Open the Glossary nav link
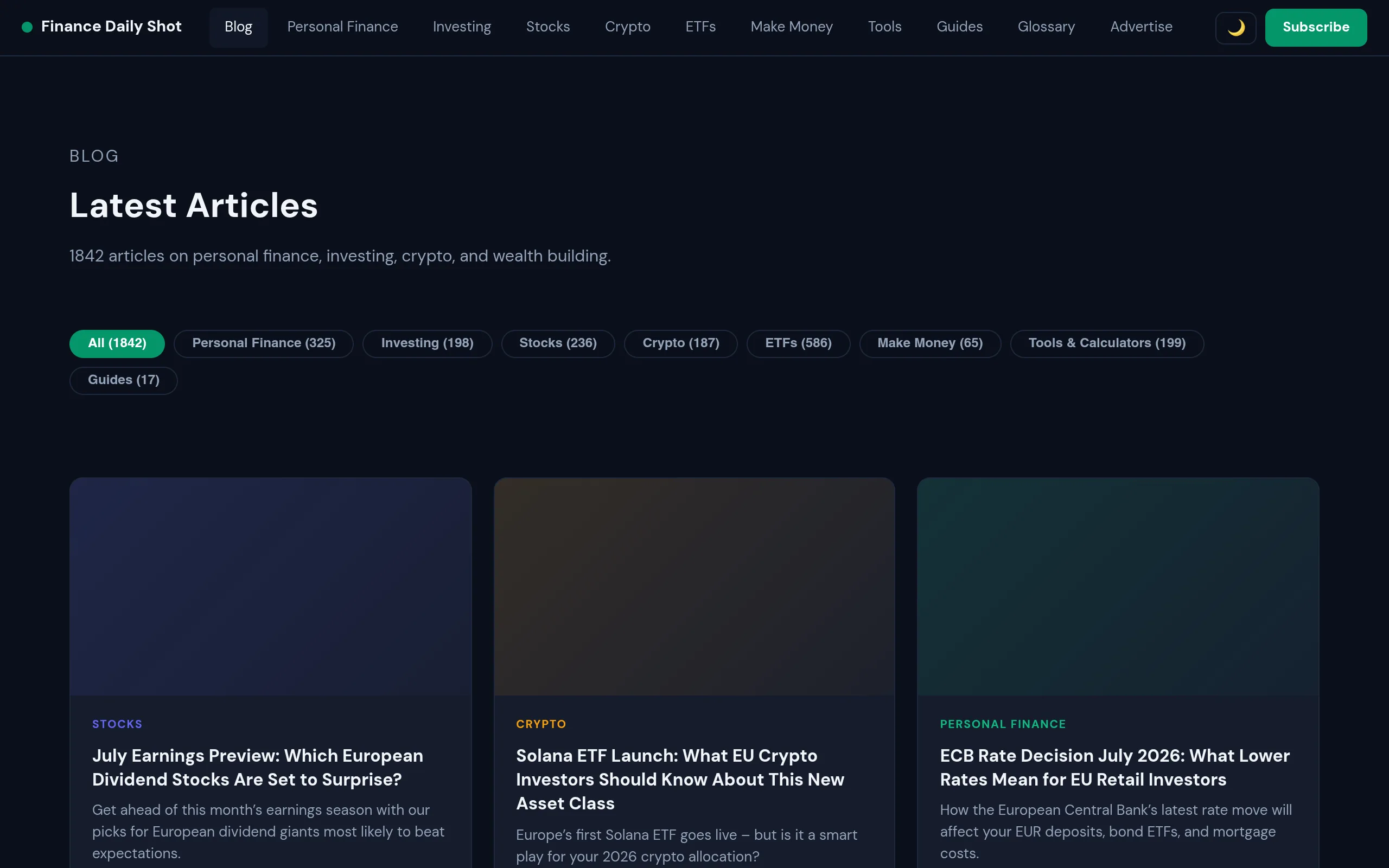The image size is (1389, 868). coord(1046,27)
